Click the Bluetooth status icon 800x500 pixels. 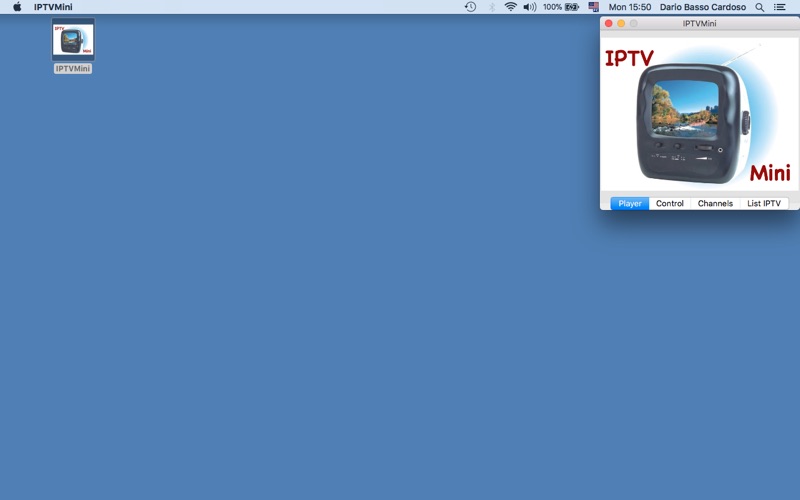(x=492, y=7)
